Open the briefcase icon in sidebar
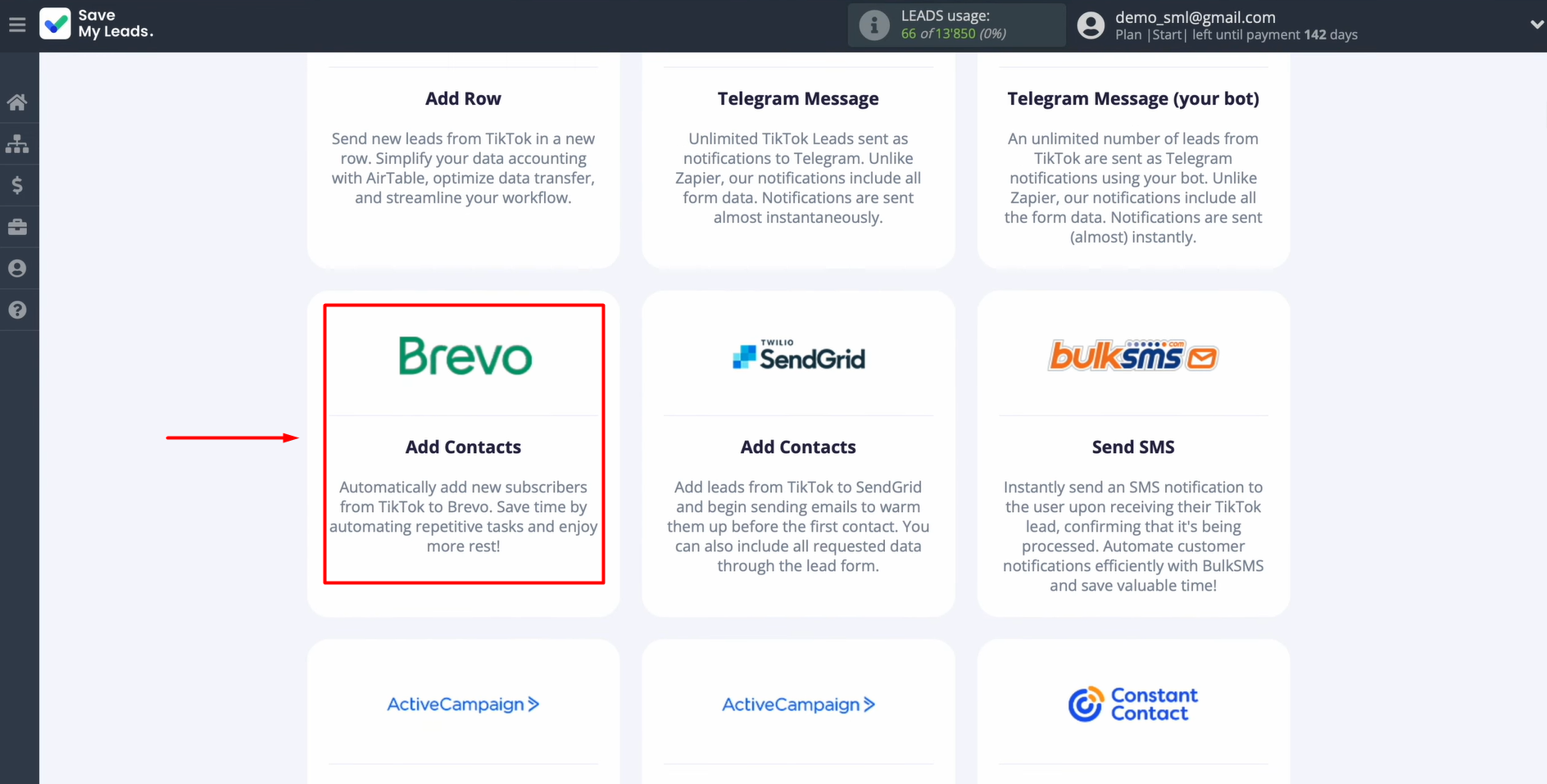1547x784 pixels. [17, 227]
